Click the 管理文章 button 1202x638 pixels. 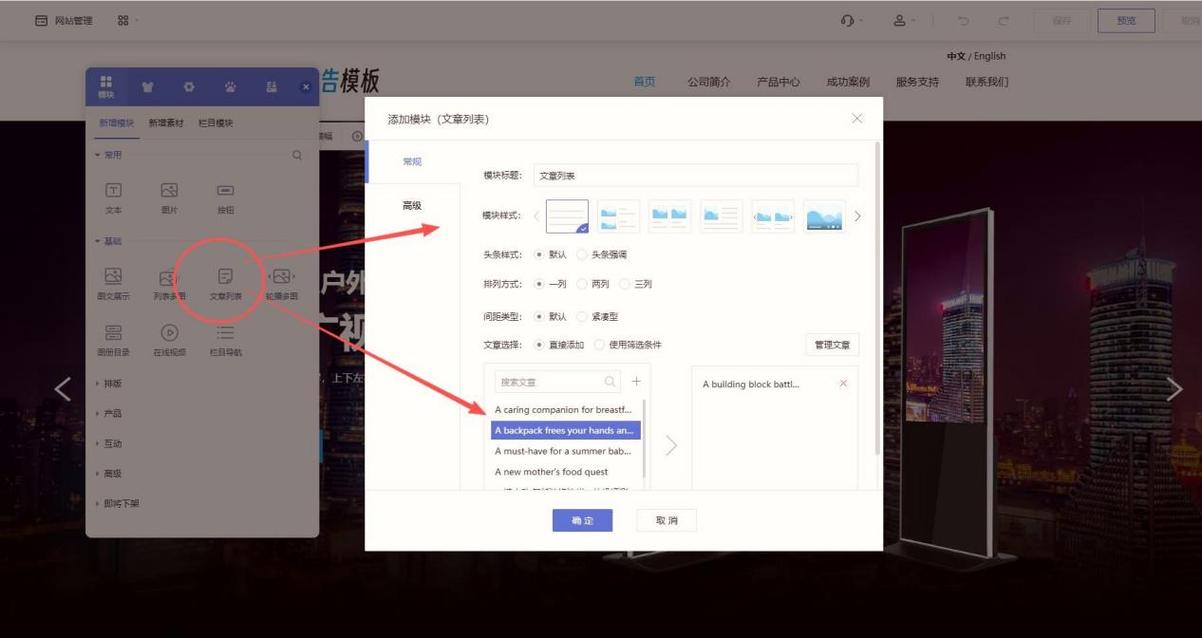click(x=832, y=345)
